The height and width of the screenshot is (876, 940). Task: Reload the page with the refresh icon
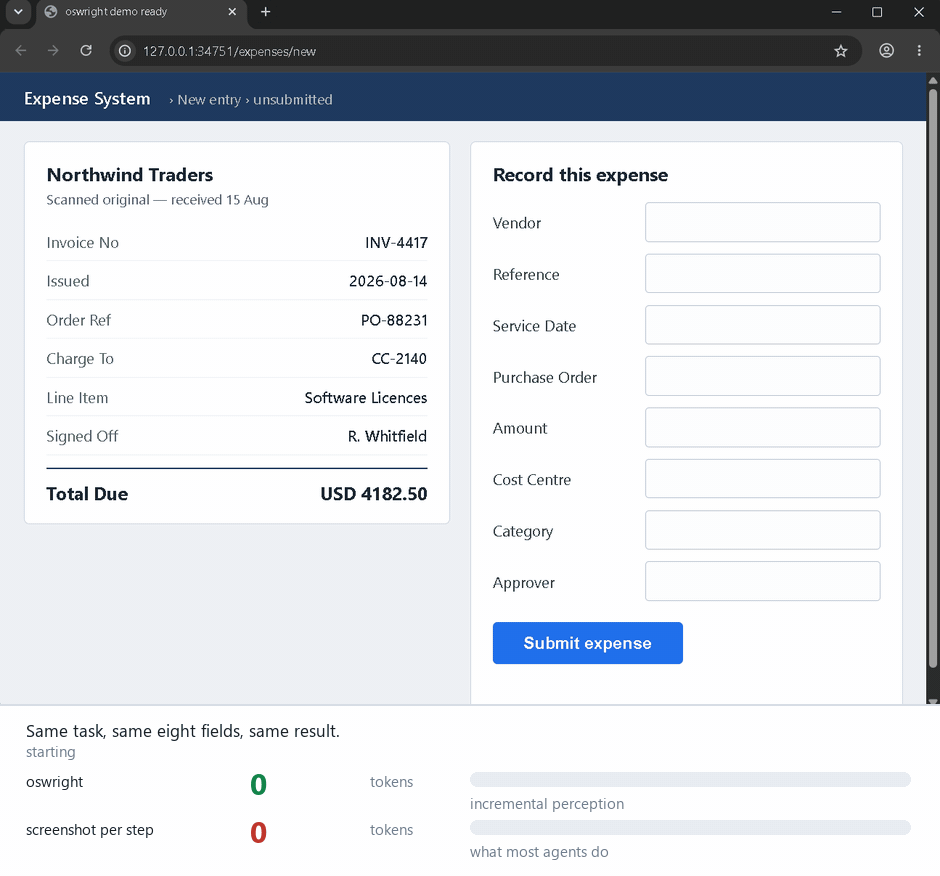[x=86, y=51]
